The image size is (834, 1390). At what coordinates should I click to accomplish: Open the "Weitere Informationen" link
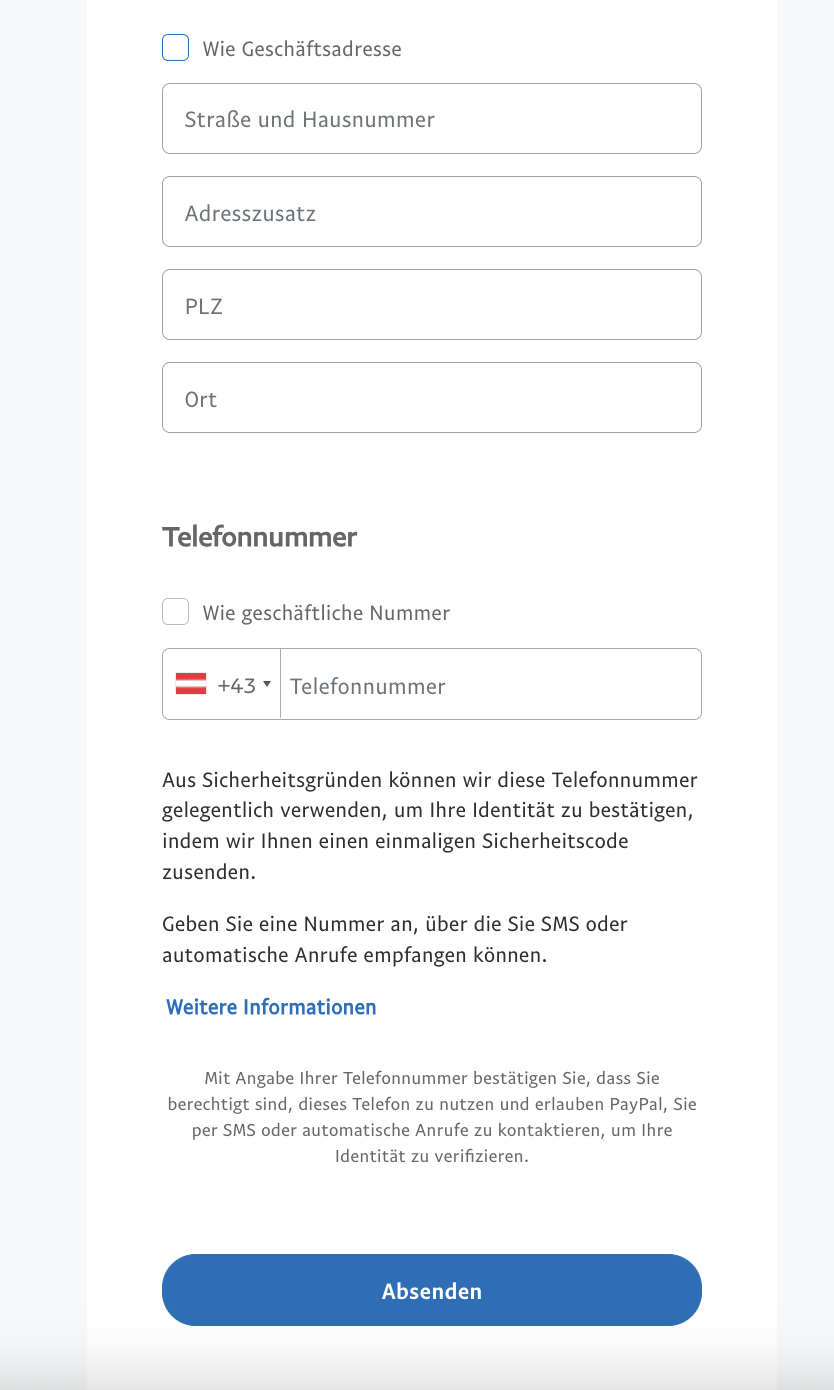point(271,1007)
